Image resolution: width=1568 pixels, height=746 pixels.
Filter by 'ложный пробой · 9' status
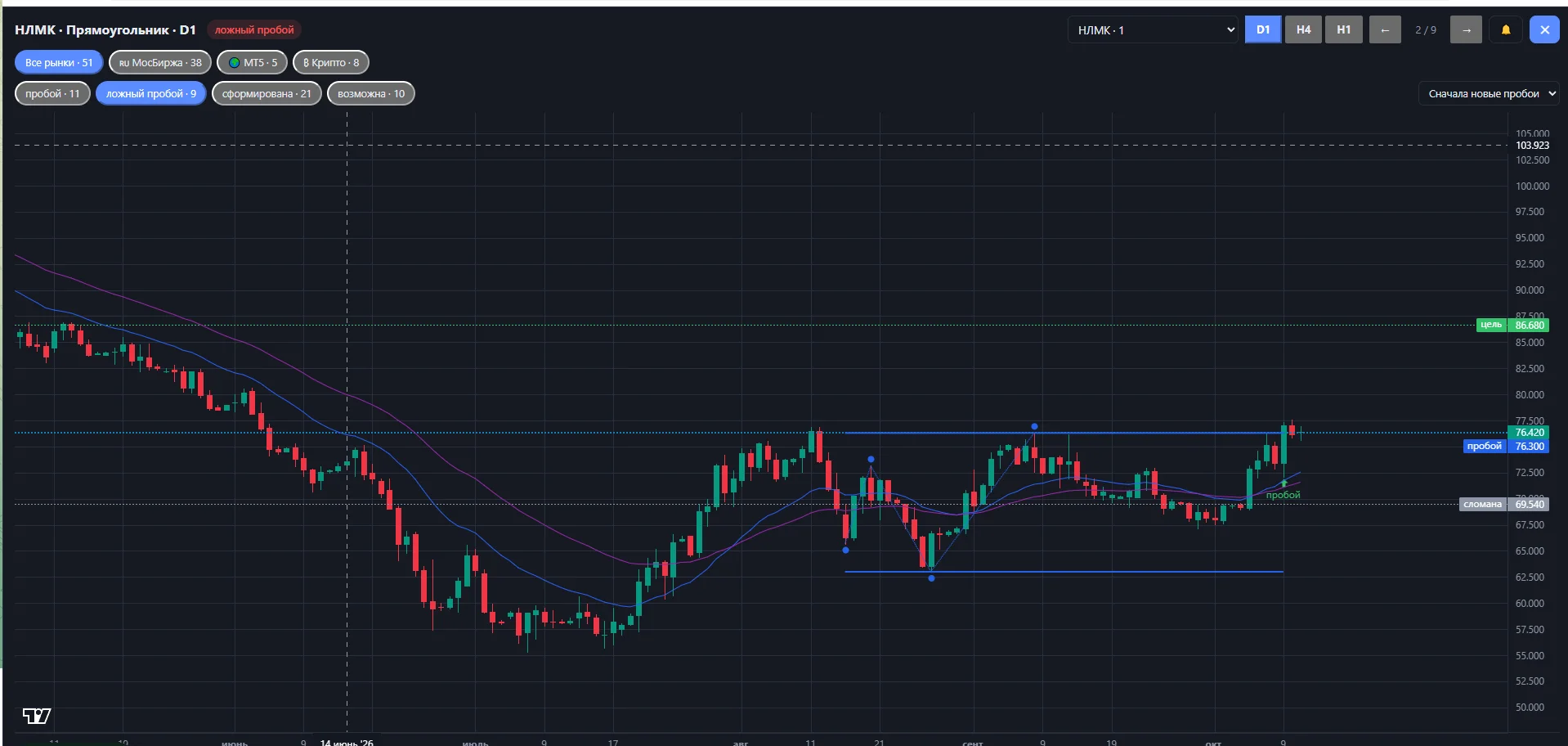[x=151, y=93]
